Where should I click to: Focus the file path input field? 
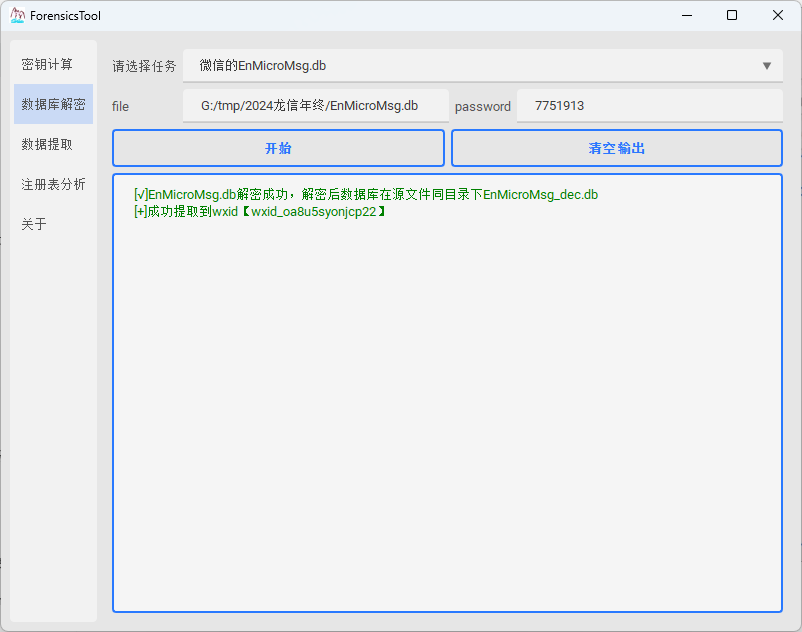tap(315, 106)
